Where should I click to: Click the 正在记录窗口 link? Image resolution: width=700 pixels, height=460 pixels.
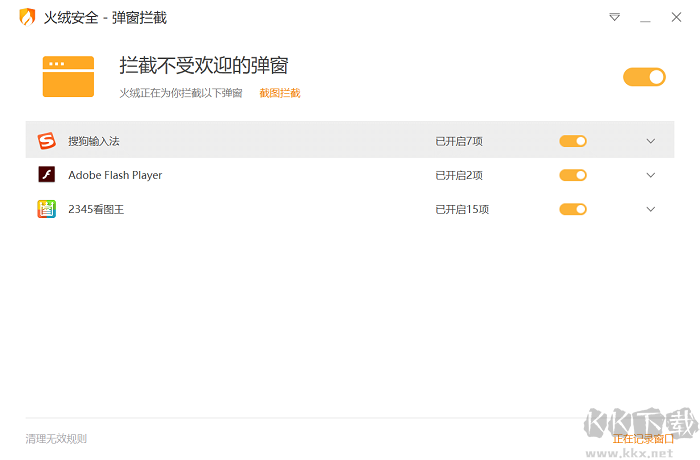[x=642, y=438]
